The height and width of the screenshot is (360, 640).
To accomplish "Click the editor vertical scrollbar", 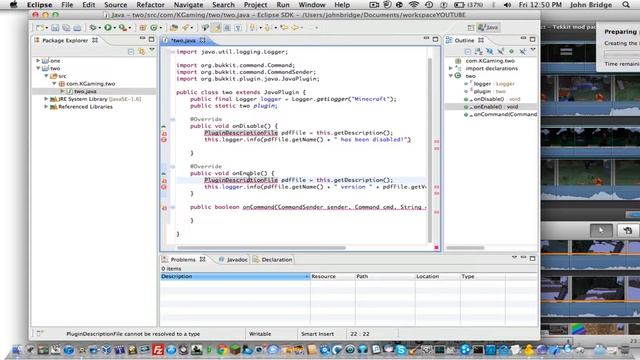I will (429, 150).
